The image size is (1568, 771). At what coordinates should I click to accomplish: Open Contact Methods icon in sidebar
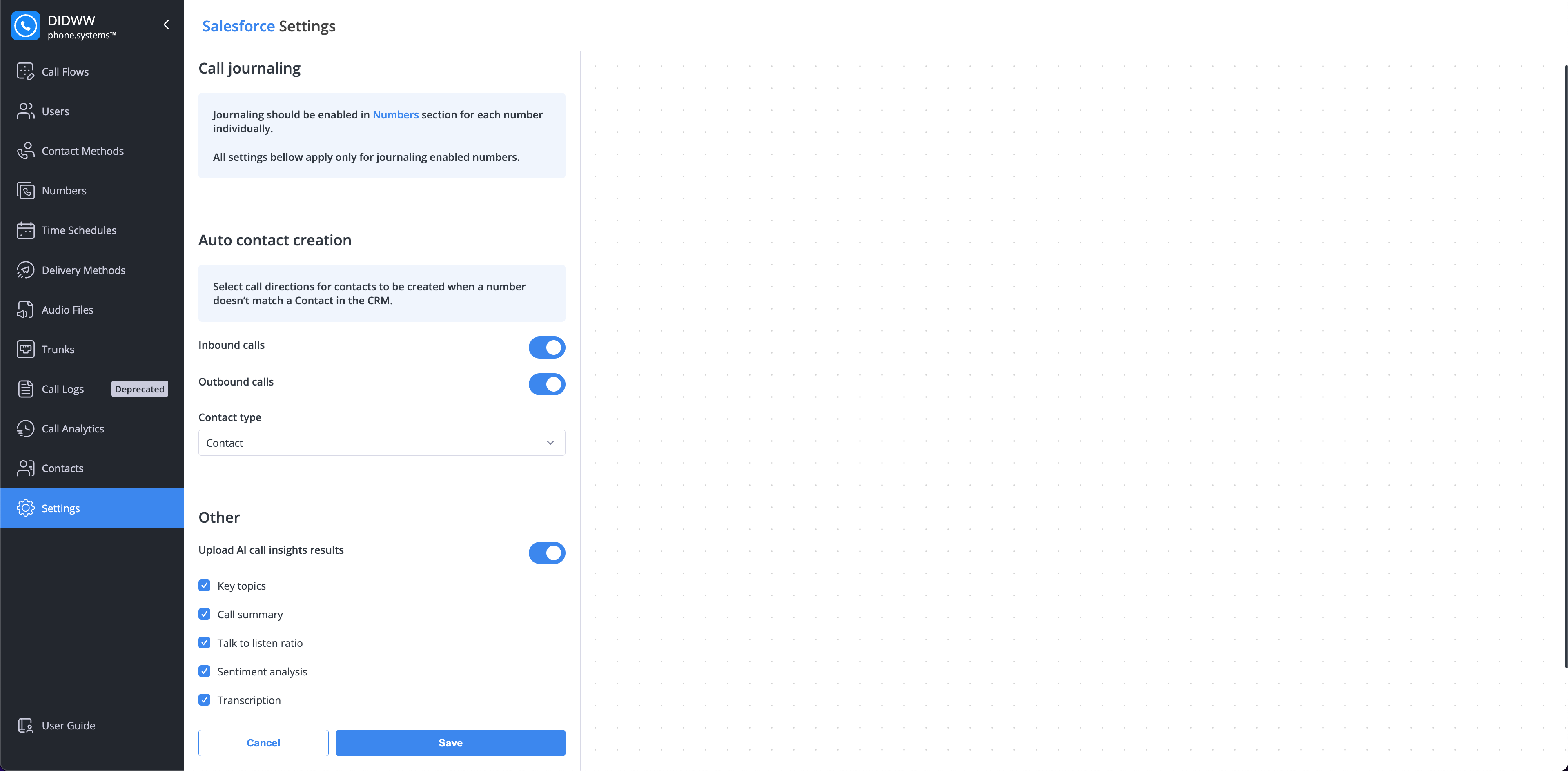point(26,150)
